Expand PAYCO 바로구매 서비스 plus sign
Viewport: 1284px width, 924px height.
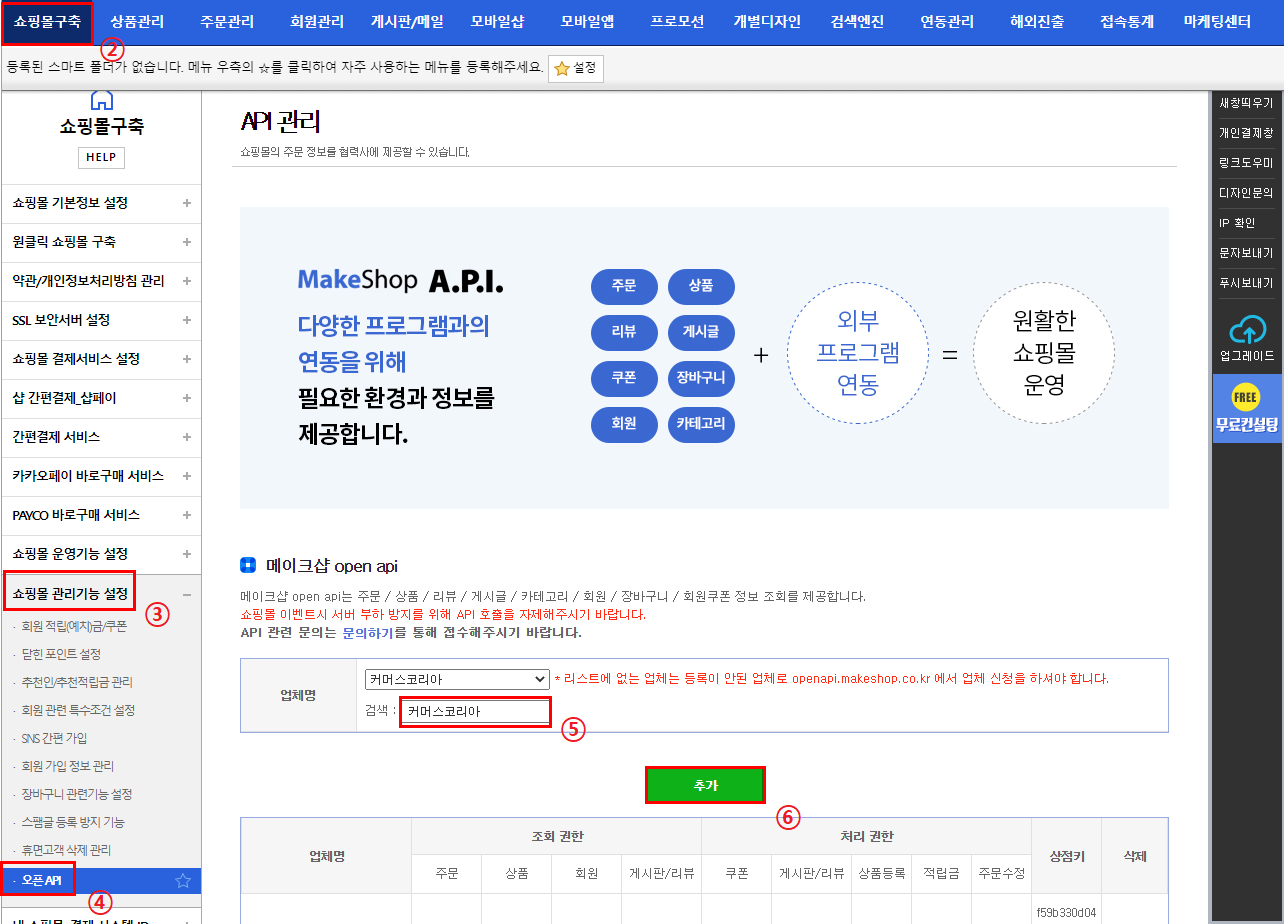click(187, 515)
